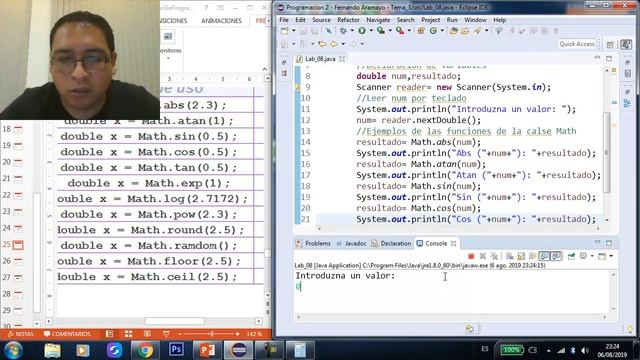Expand the Debug configurations dropdown arrow
The height and width of the screenshot is (360, 640).
pyautogui.click(x=351, y=31)
